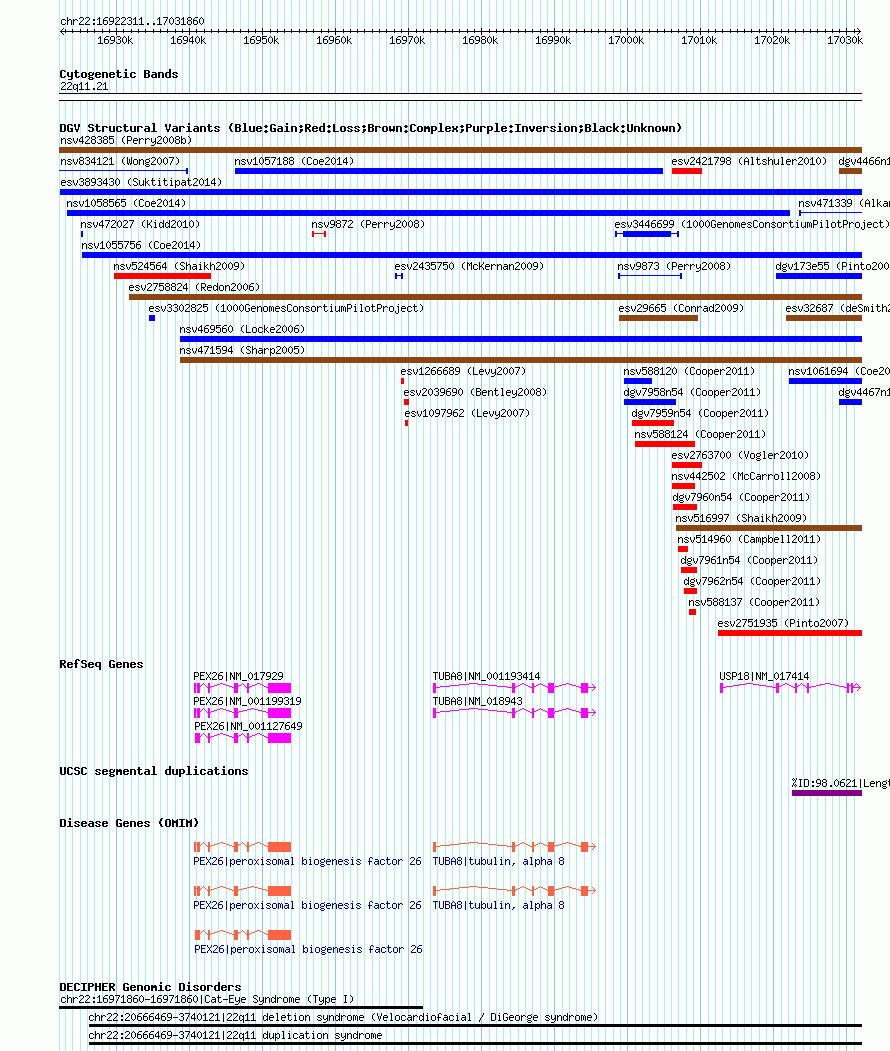The image size is (890, 1051).
Task: Open third PEX26 OMIM link
Action: point(308,949)
